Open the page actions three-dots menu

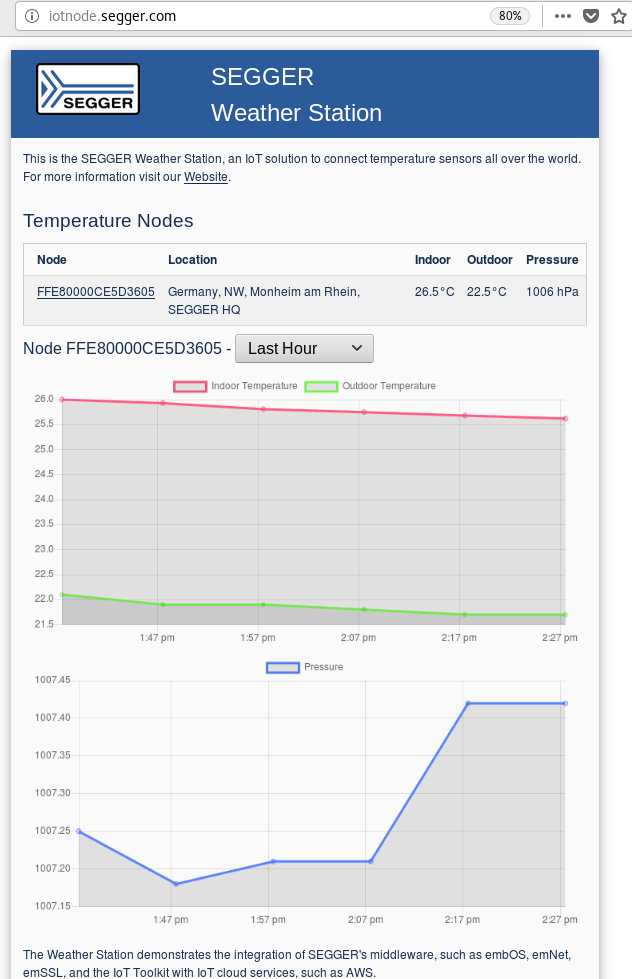point(563,16)
